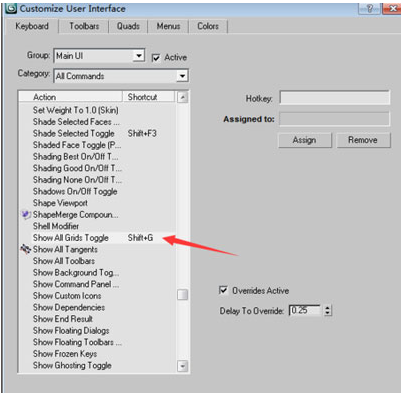The image size is (403, 393).
Task: Select 'Shaded Face Toggle (P...' action
Action: [77, 145]
